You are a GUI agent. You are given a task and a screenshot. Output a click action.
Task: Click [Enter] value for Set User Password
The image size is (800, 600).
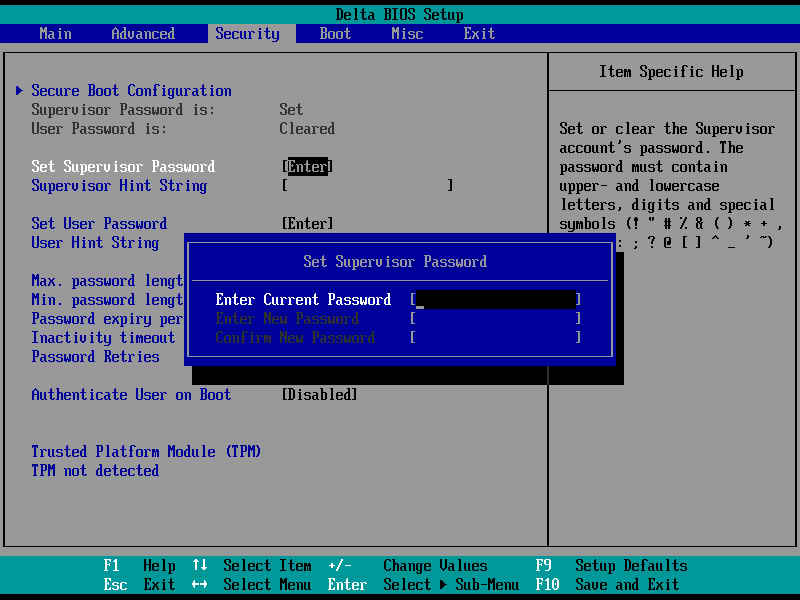click(307, 223)
